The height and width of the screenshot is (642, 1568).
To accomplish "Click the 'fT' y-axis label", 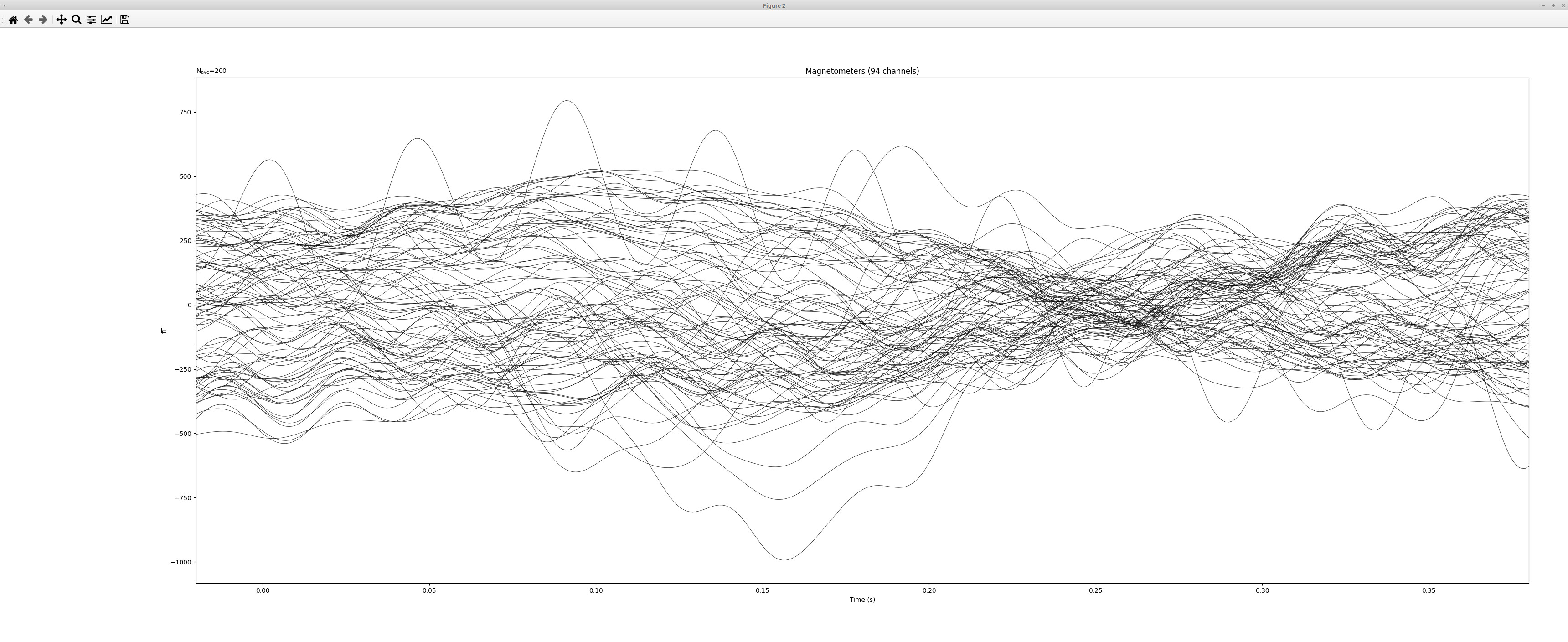I will click(163, 331).
